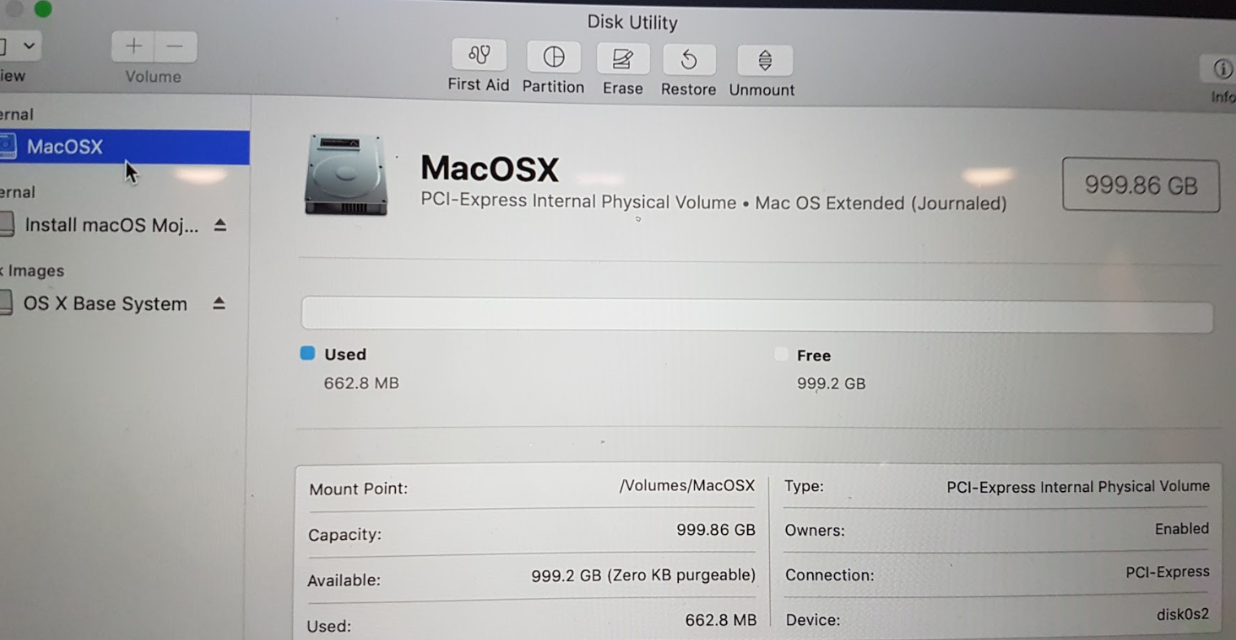Click the disk0s2 device identifier
The image size is (1236, 640).
(x=1182, y=615)
